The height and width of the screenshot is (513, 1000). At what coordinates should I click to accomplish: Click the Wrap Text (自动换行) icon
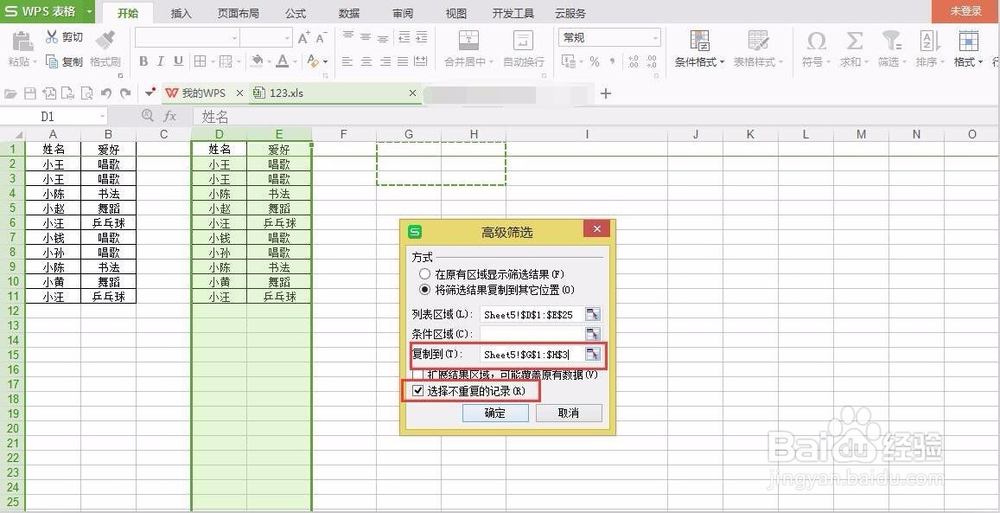[523, 40]
